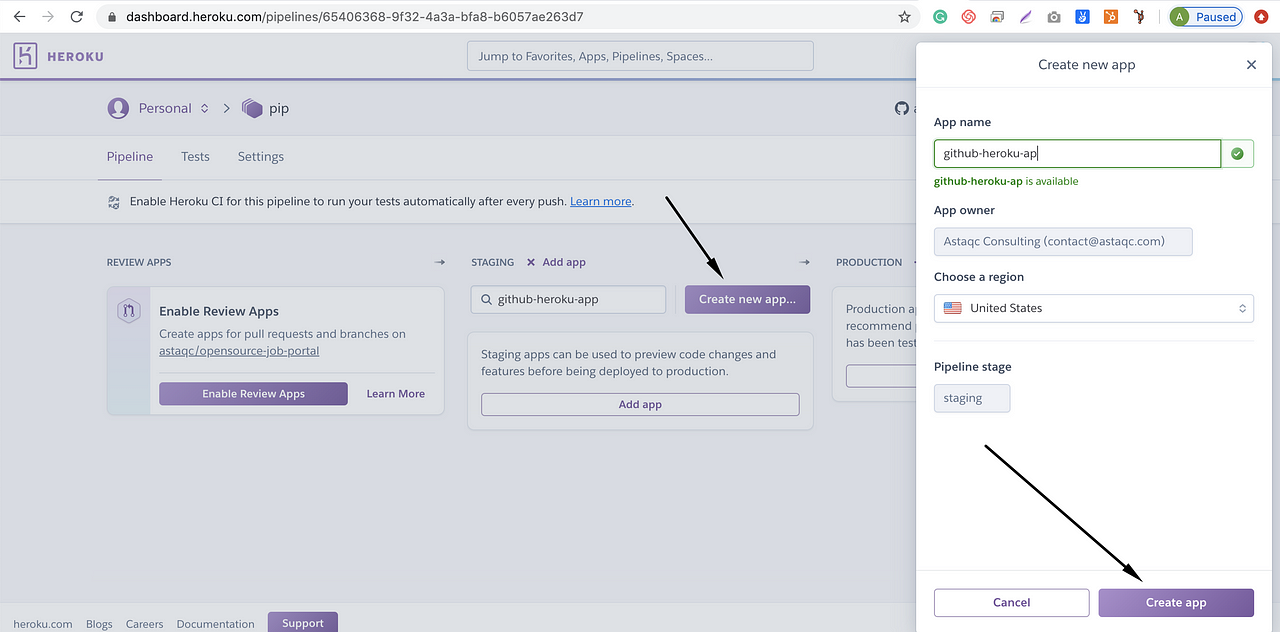Click the 'github-heroku-ap is available' message

pyautogui.click(x=1006, y=182)
